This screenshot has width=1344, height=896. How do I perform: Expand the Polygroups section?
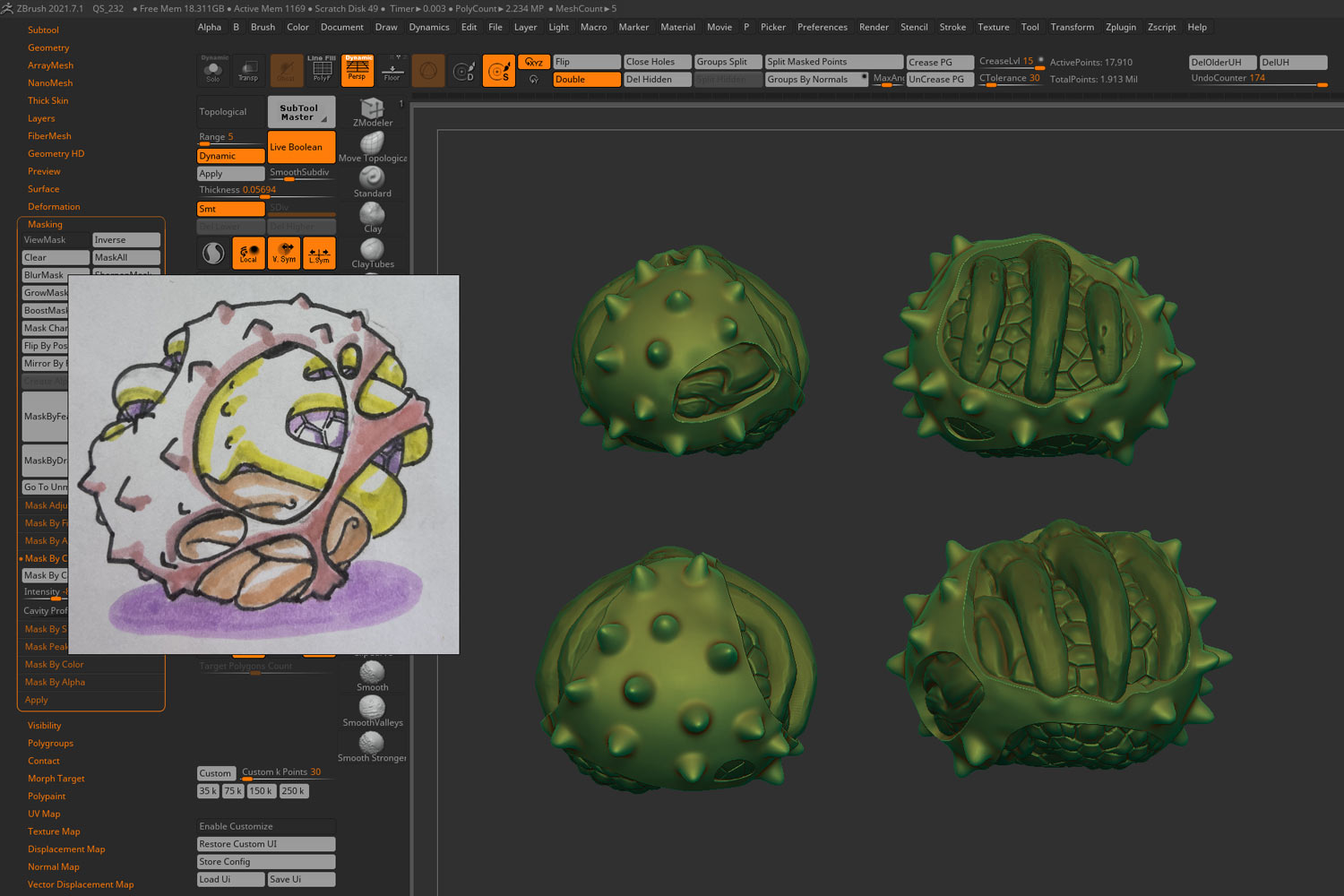click(x=50, y=743)
